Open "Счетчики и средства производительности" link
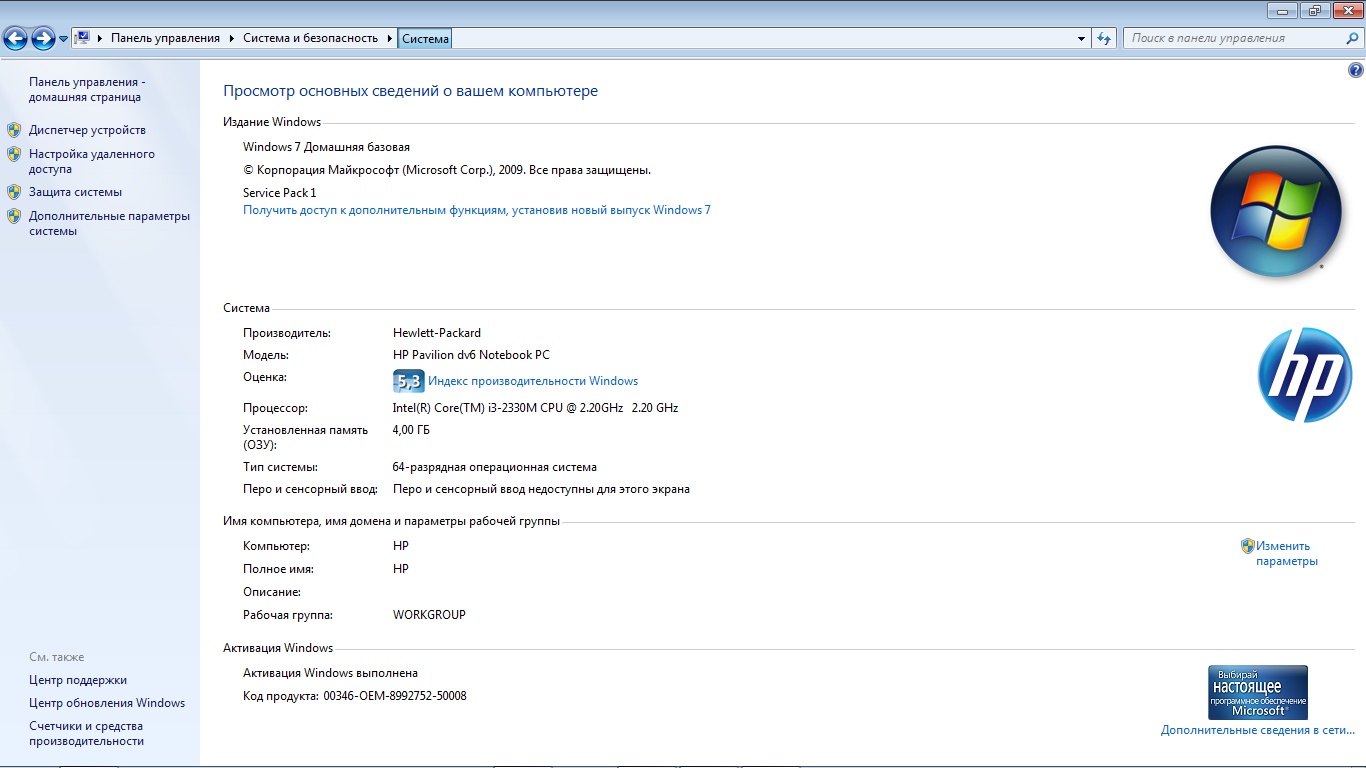Viewport: 1366px width, 768px height. click(87, 734)
